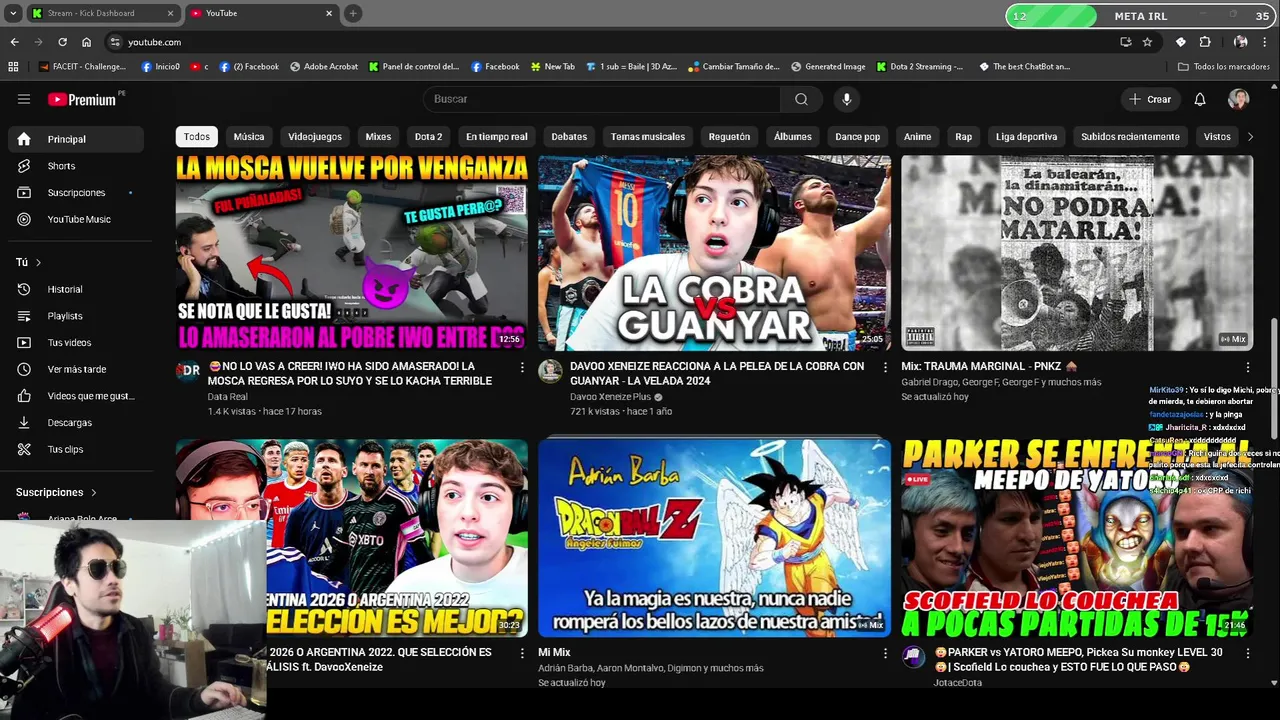1280x720 pixels.
Task: Open FACEIT - Challenge bookmark
Action: (x=82, y=66)
